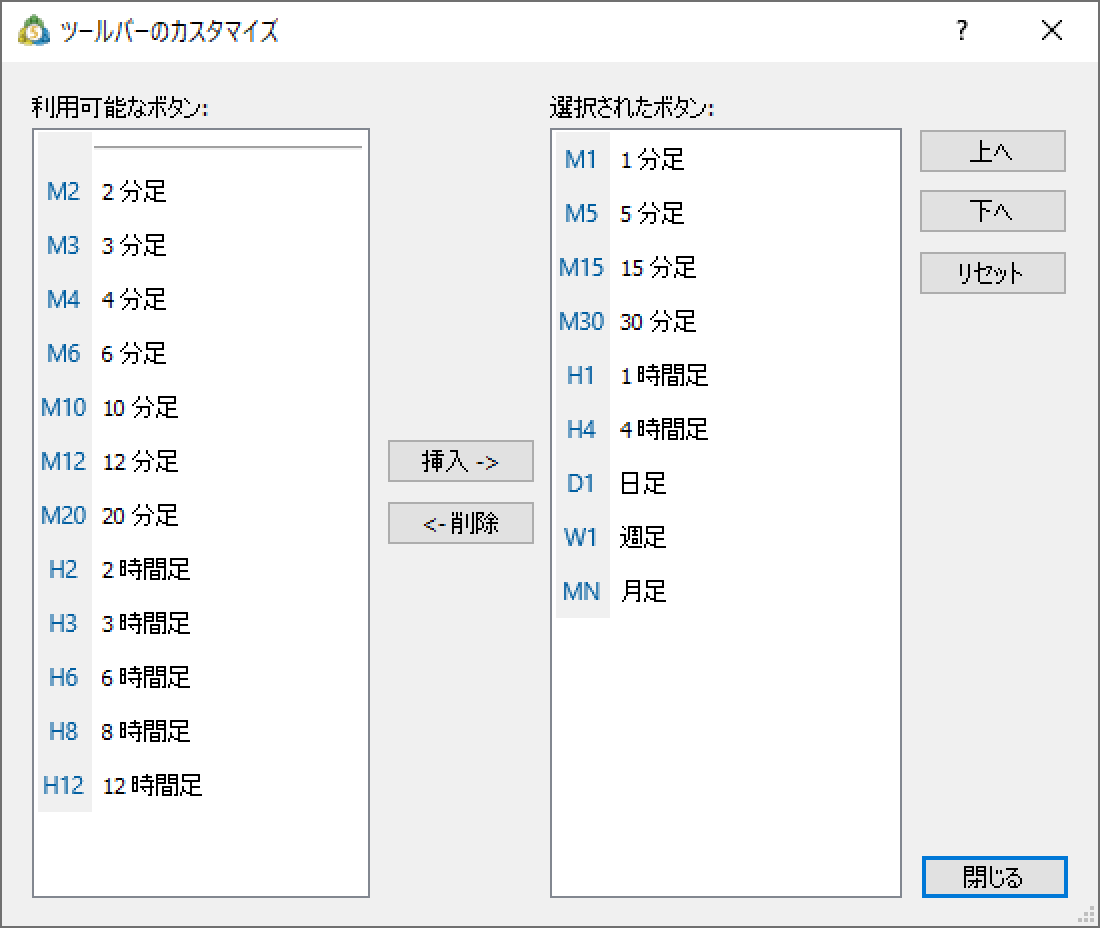Image resolution: width=1100 pixels, height=928 pixels.
Task: Select the H1 timeframe icon
Action: [x=582, y=376]
